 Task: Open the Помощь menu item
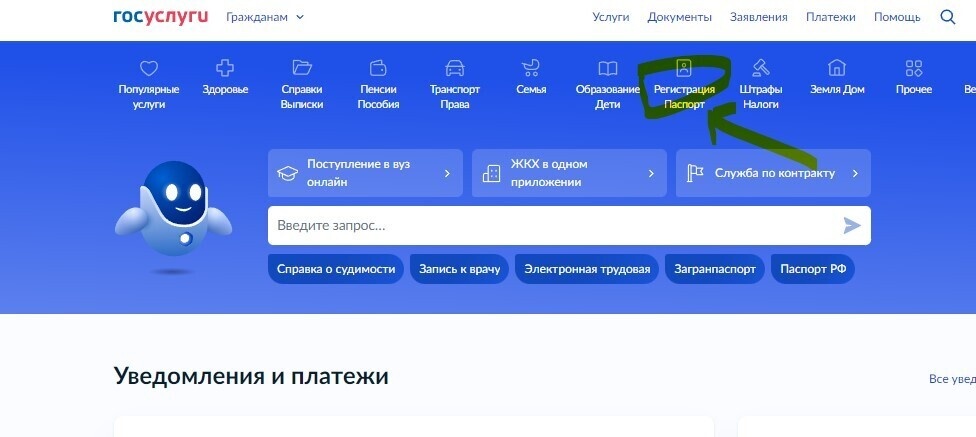pyautogui.click(x=897, y=17)
